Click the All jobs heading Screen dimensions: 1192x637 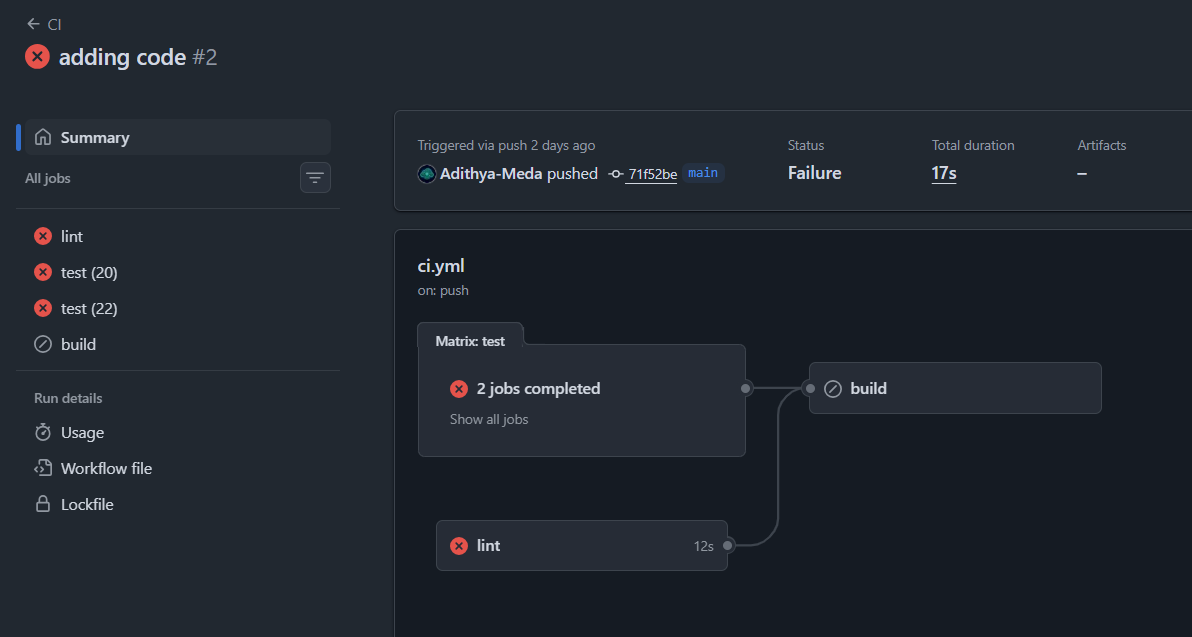pos(48,179)
